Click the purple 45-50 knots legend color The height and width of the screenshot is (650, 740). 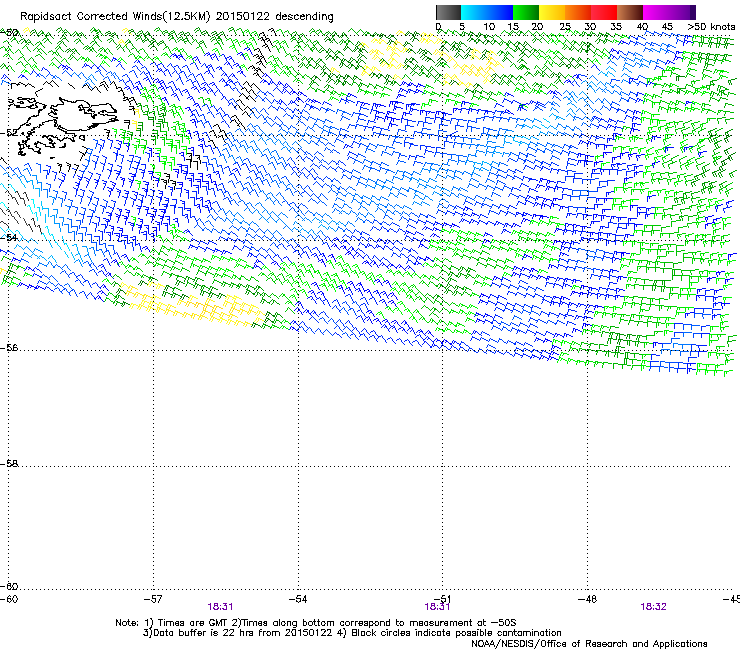click(682, 12)
